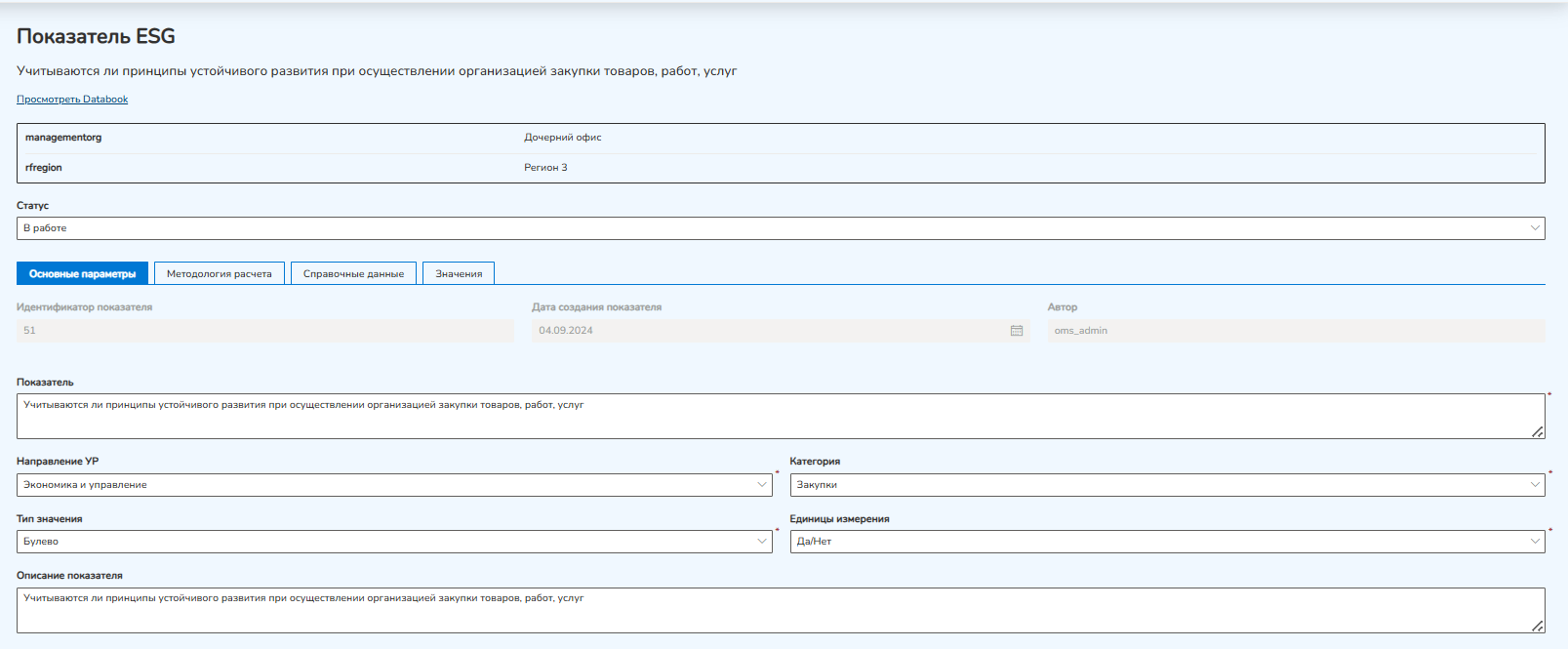Screen dimensions: 1568x649
Task: Click the Автор field showing oms_admin
Action: click(x=1297, y=331)
